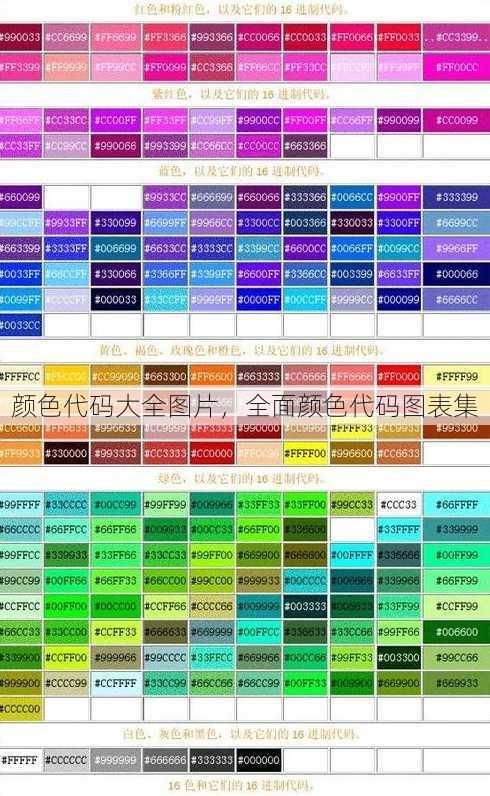Click the title text 颜色代码大全图片

click(116, 406)
